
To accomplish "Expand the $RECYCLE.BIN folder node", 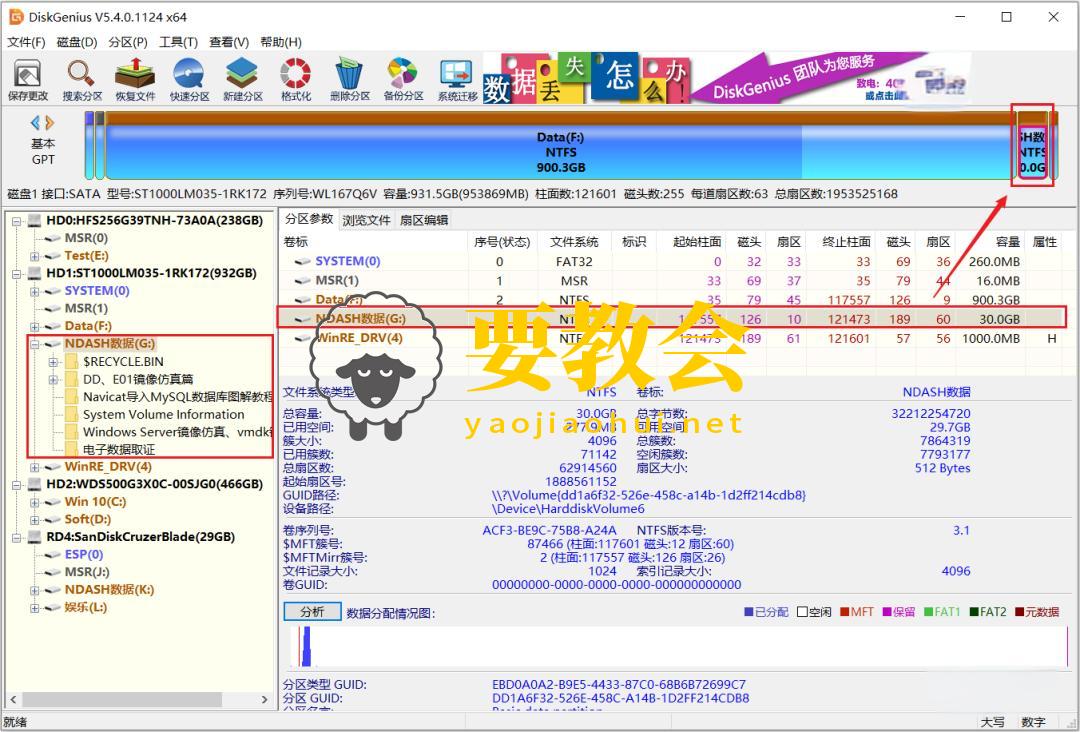I will point(53,362).
